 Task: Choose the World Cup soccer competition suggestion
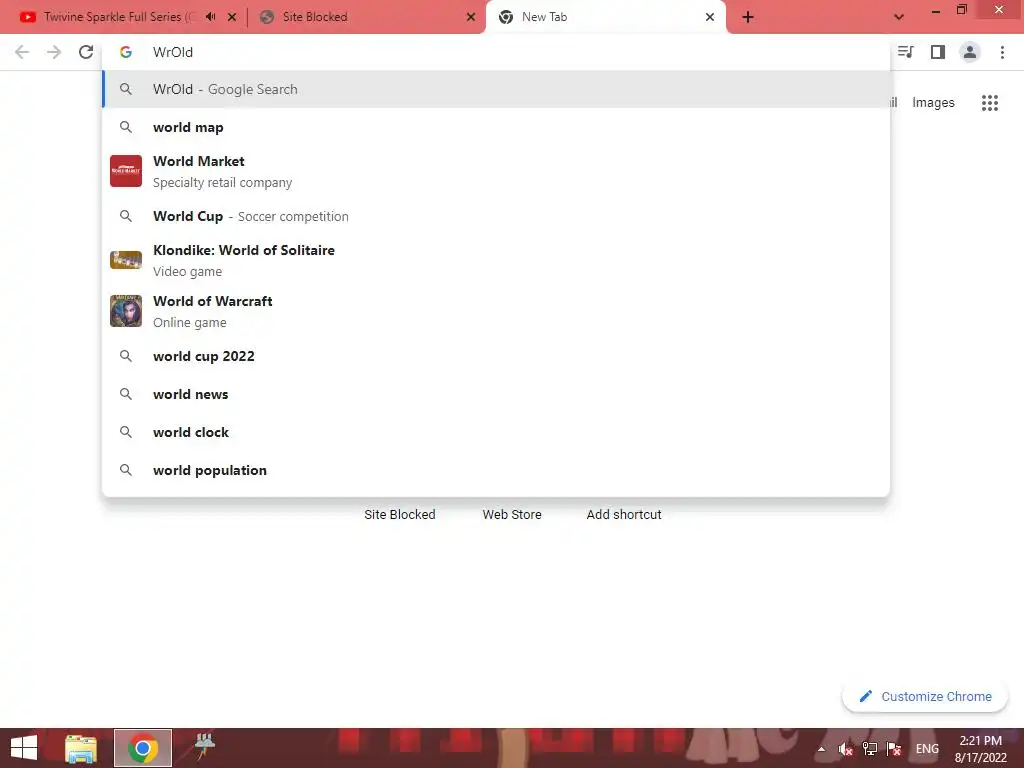coord(496,216)
